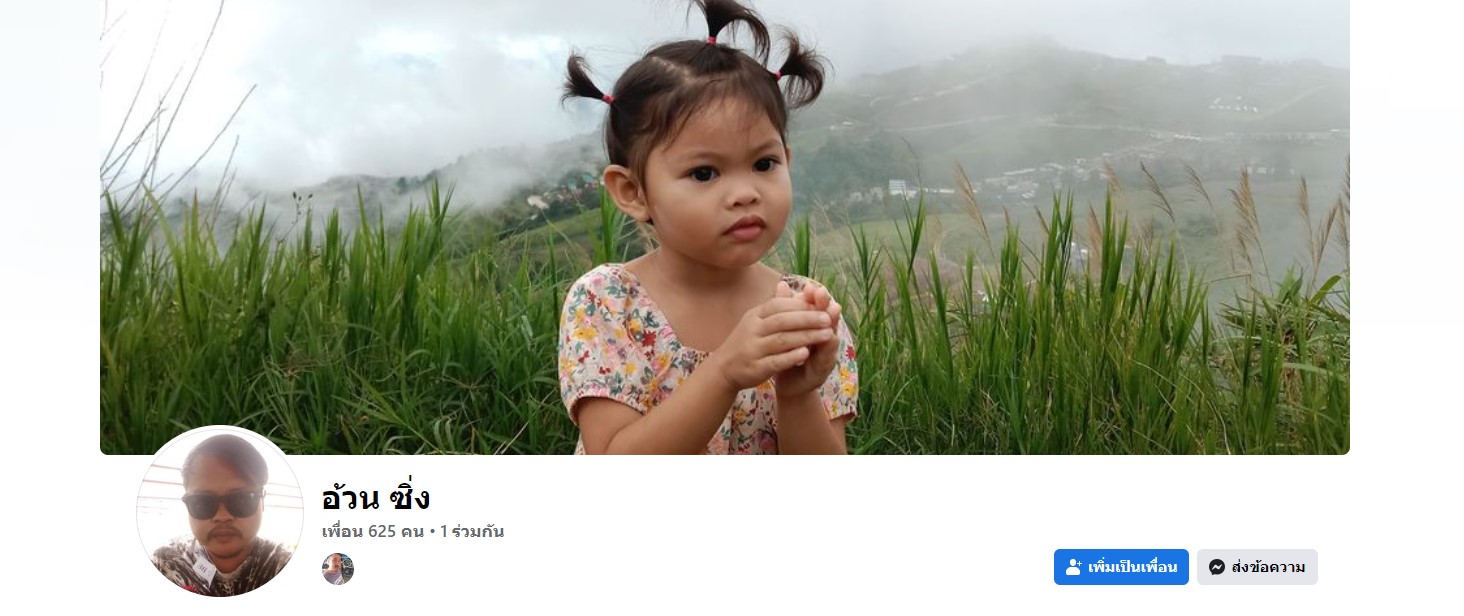
Task: Click the person-plus icon on Add Friend button
Action: tap(1074, 567)
